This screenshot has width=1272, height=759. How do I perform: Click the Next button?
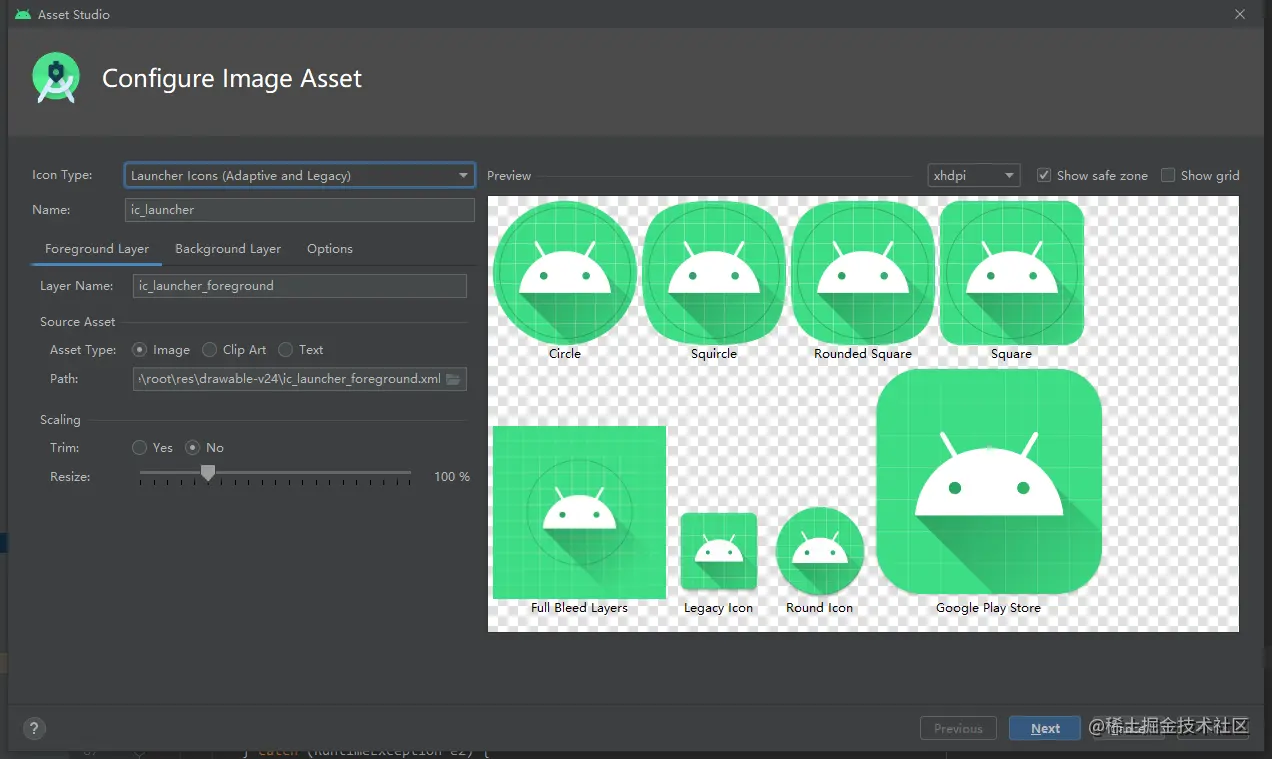1045,728
